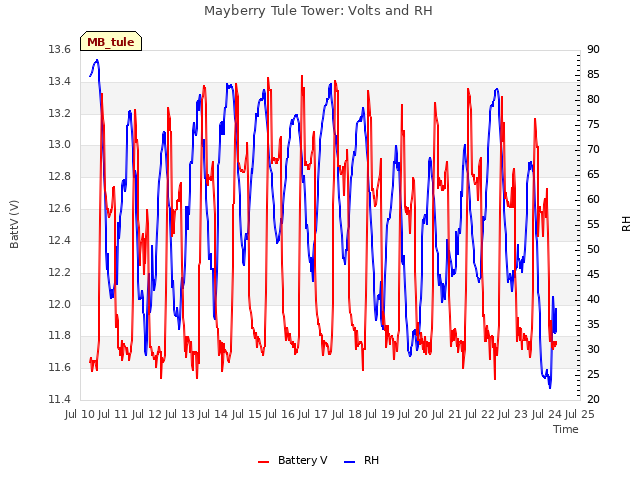The image size is (640, 480).
Task: Click the 35 tick on RH axis
Action: click(593, 324)
